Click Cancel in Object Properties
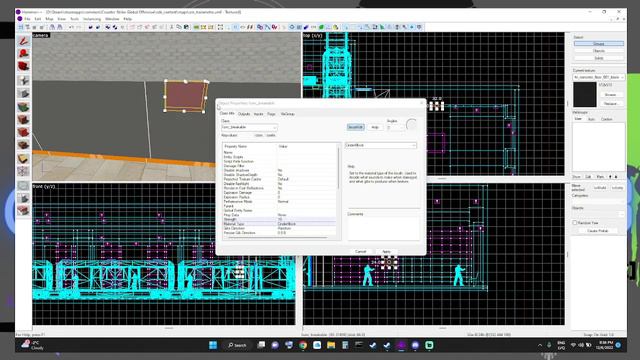 coord(360,251)
